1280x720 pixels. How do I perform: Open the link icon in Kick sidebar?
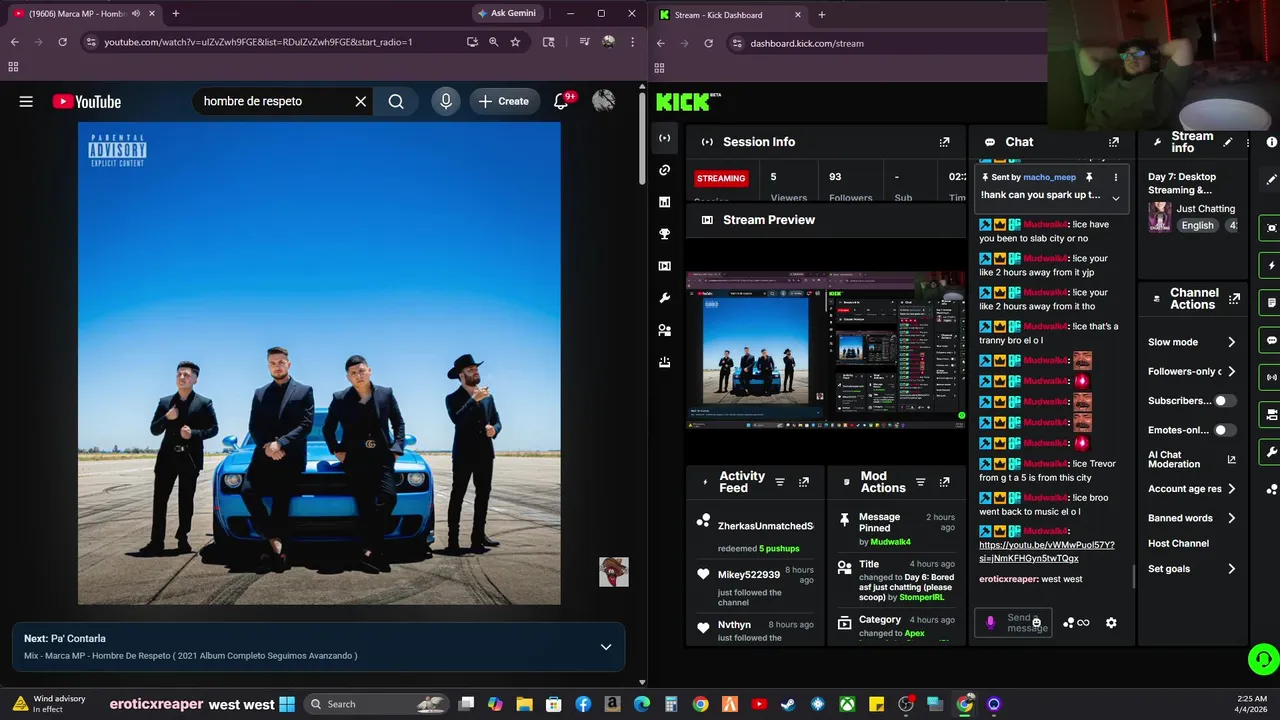click(664, 170)
